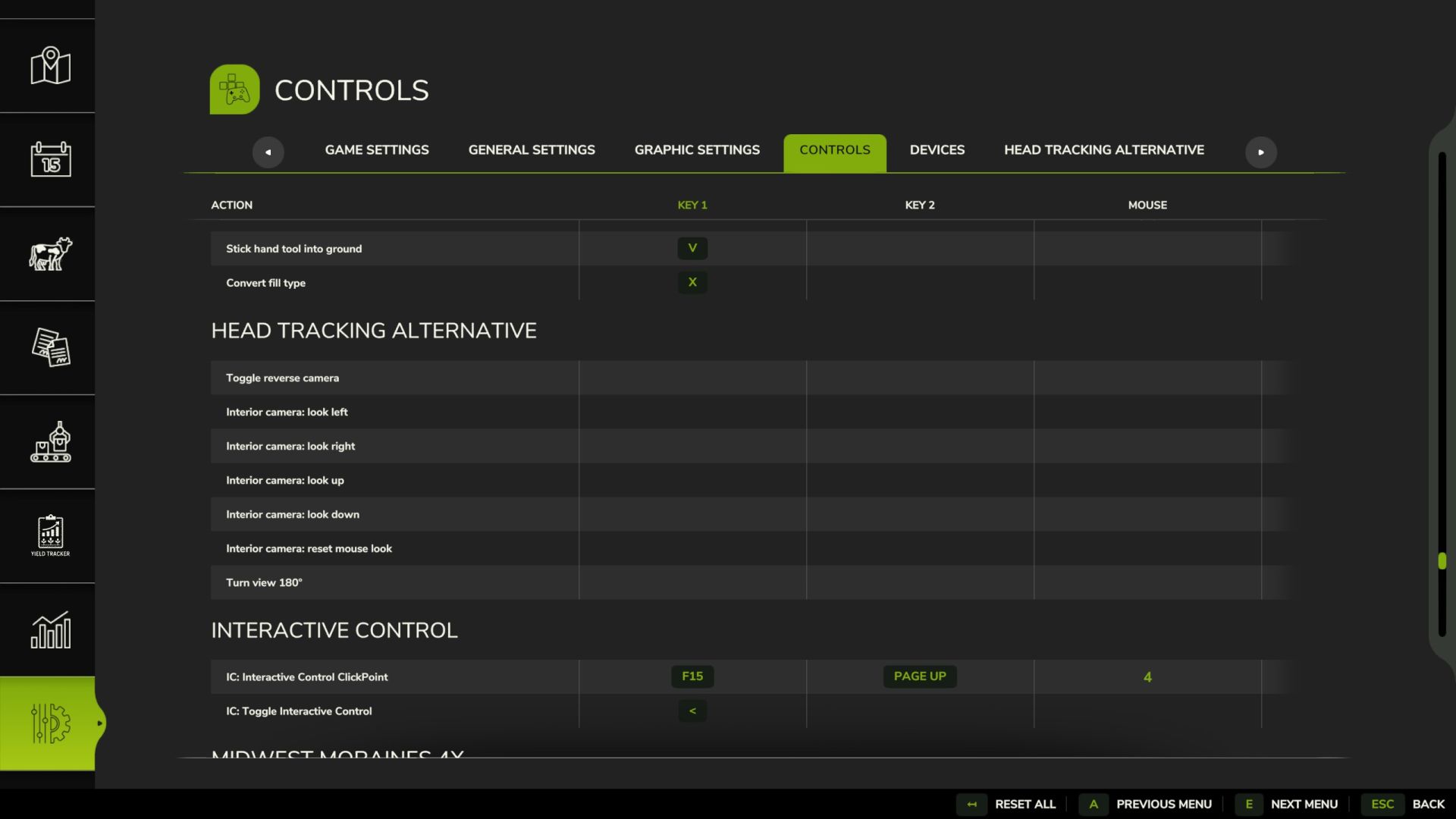
Task: Select the F15 key binding for ClickPoint
Action: (x=692, y=676)
